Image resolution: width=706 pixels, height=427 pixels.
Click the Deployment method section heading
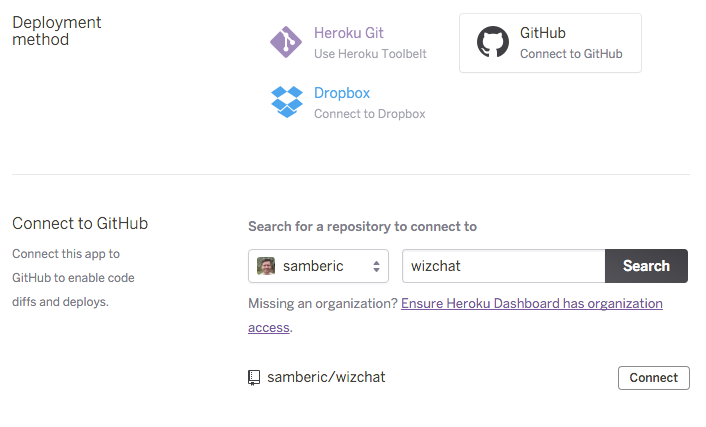coord(56,31)
